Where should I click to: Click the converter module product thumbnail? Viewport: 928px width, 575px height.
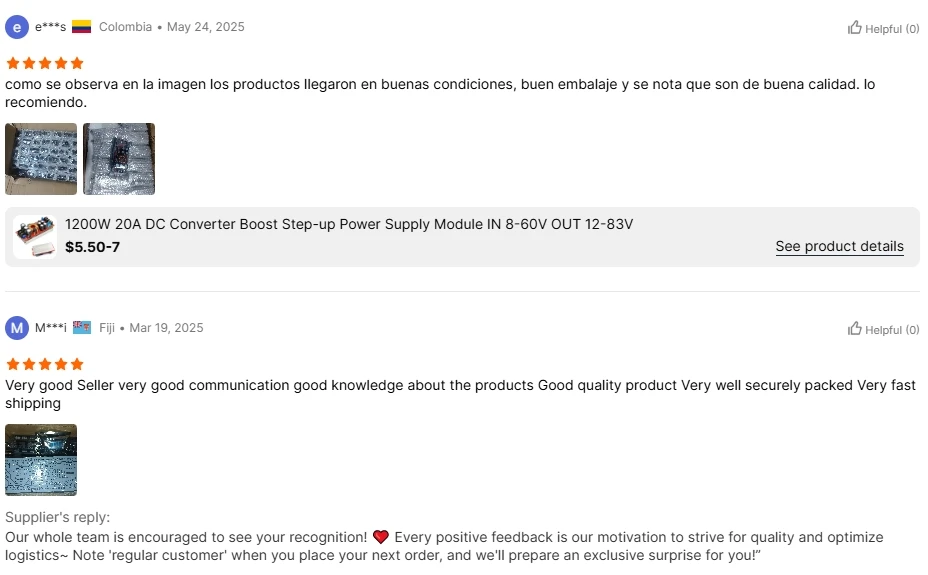click(34, 237)
